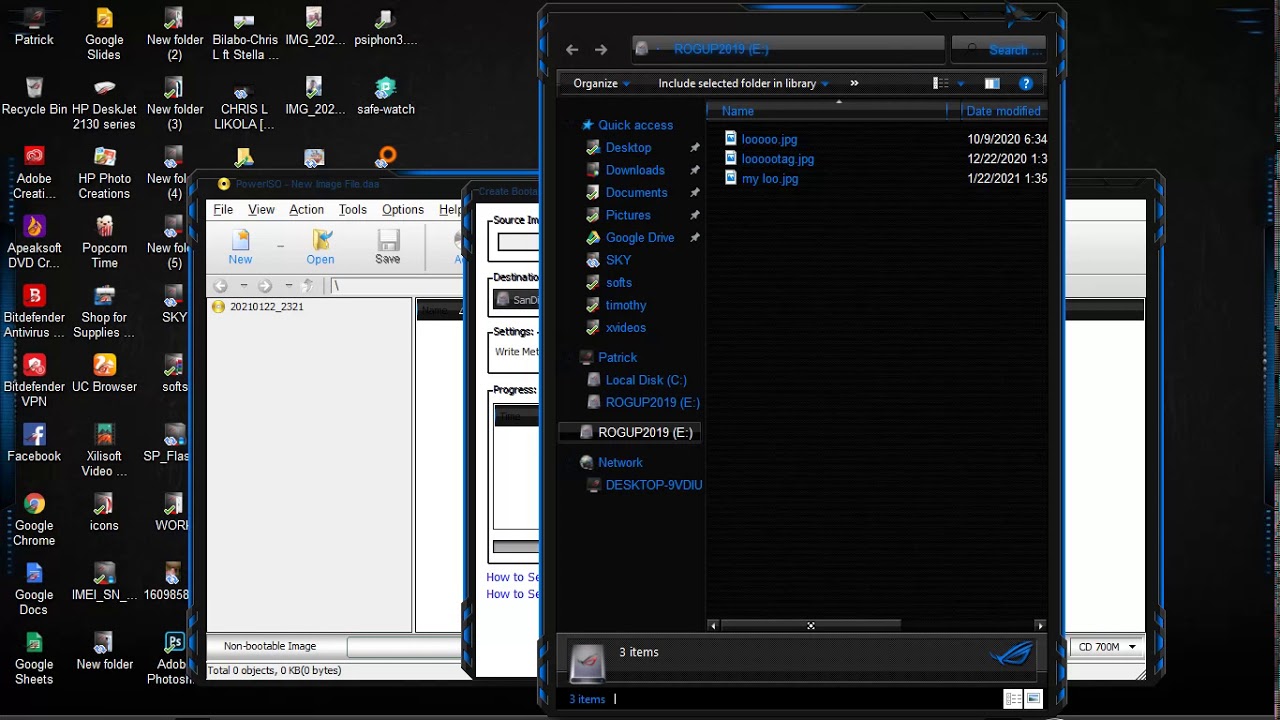Select file my loo.jpg

click(770, 179)
